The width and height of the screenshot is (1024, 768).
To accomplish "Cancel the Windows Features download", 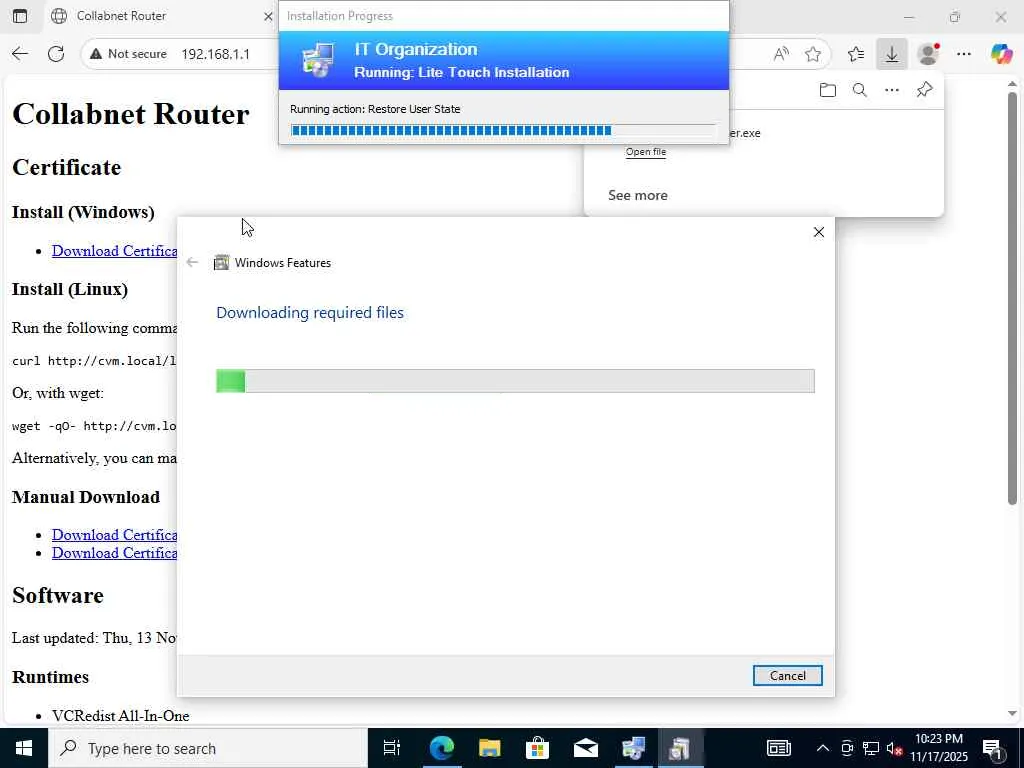I will 788,676.
